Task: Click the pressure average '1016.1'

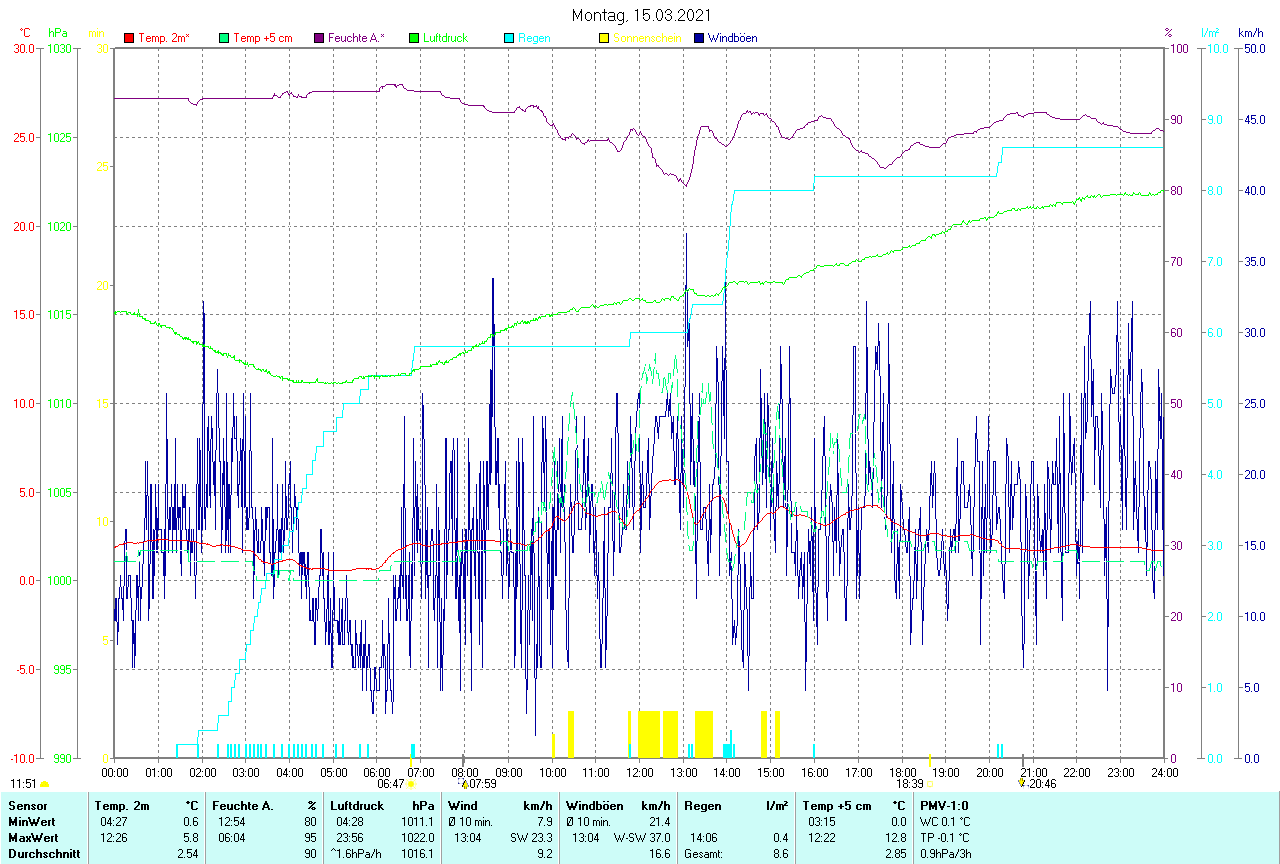Action: pos(417,854)
